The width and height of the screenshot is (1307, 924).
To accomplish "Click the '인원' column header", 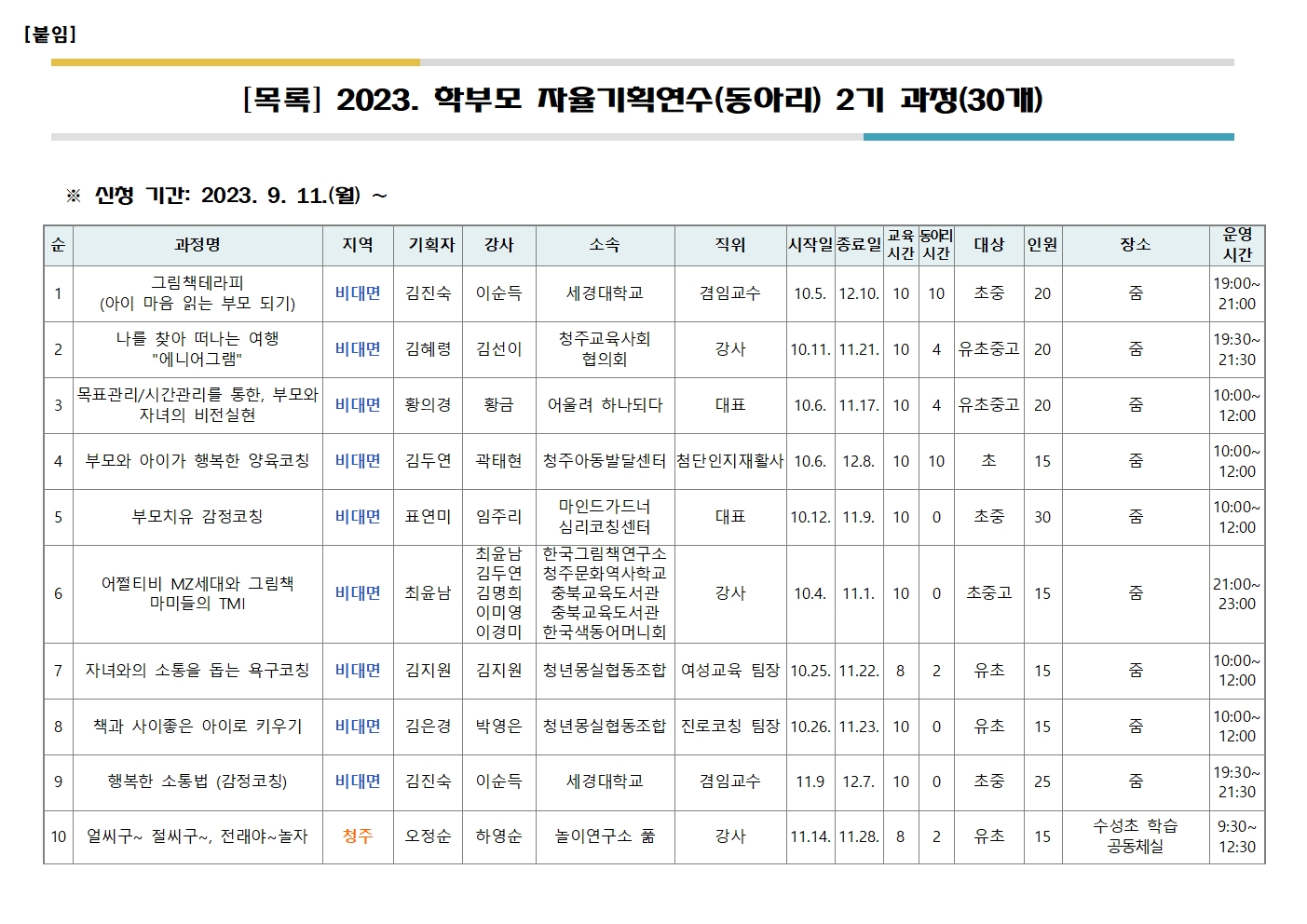I will click(x=1042, y=245).
